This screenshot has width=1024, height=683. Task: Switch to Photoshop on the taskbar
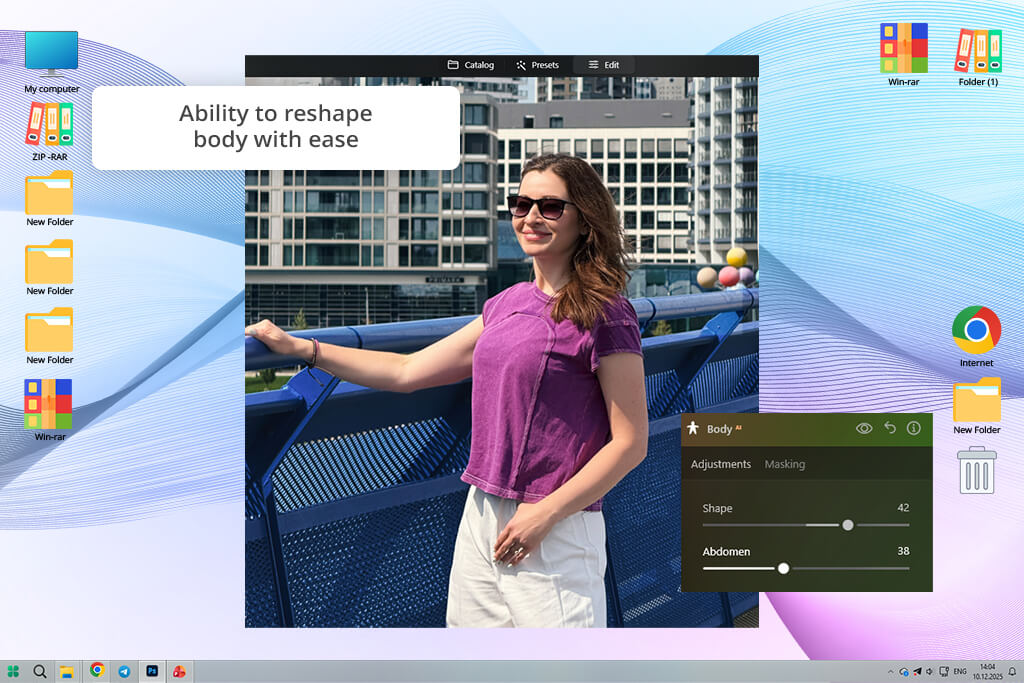(x=152, y=671)
